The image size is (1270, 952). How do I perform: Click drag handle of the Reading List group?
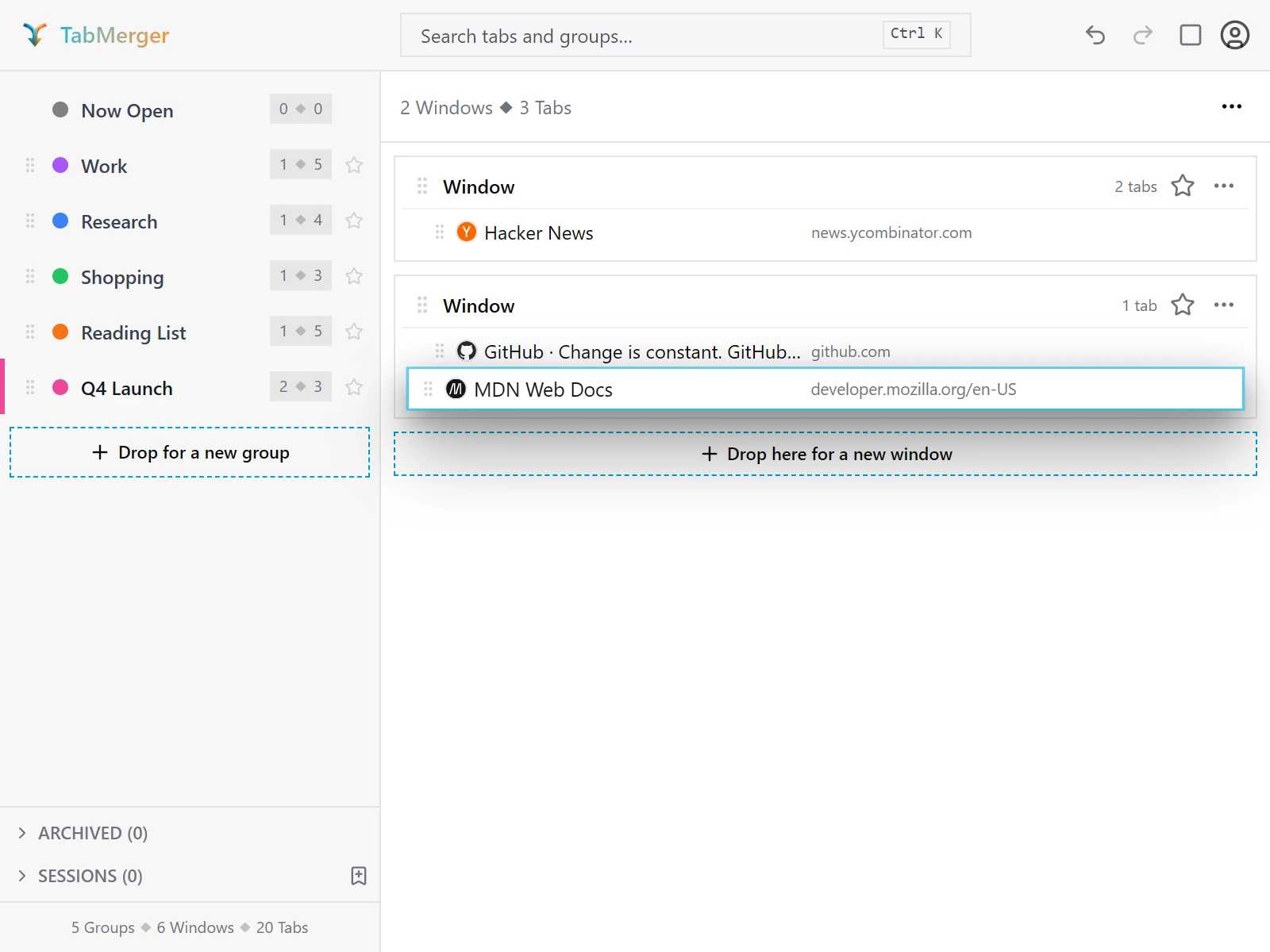[30, 332]
